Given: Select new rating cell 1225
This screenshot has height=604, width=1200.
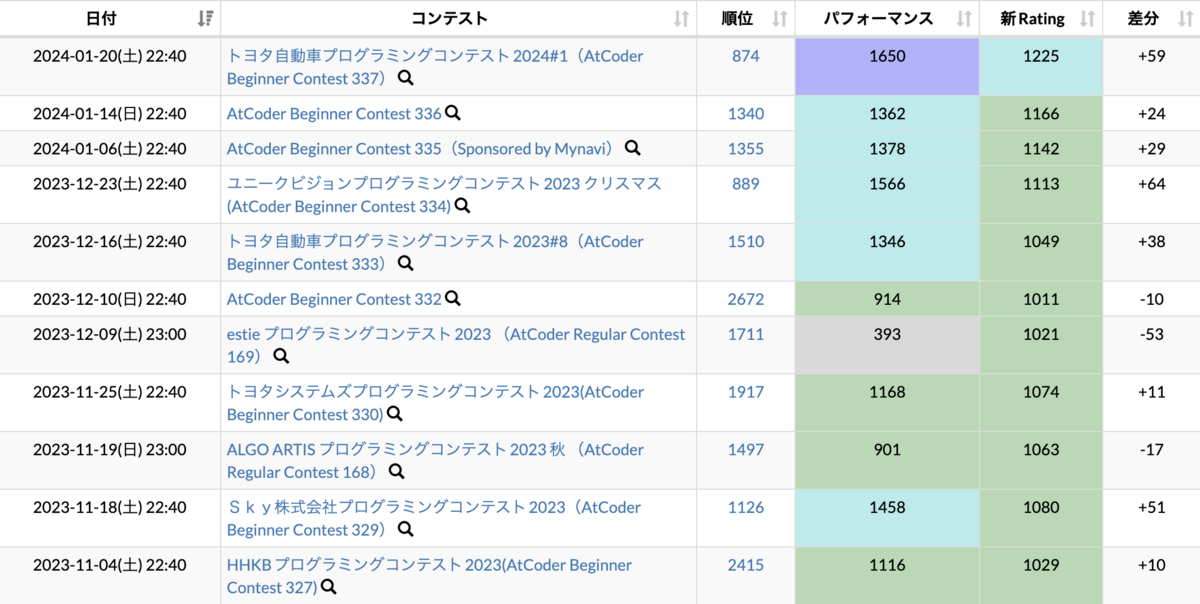Looking at the screenshot, I should [1041, 67].
